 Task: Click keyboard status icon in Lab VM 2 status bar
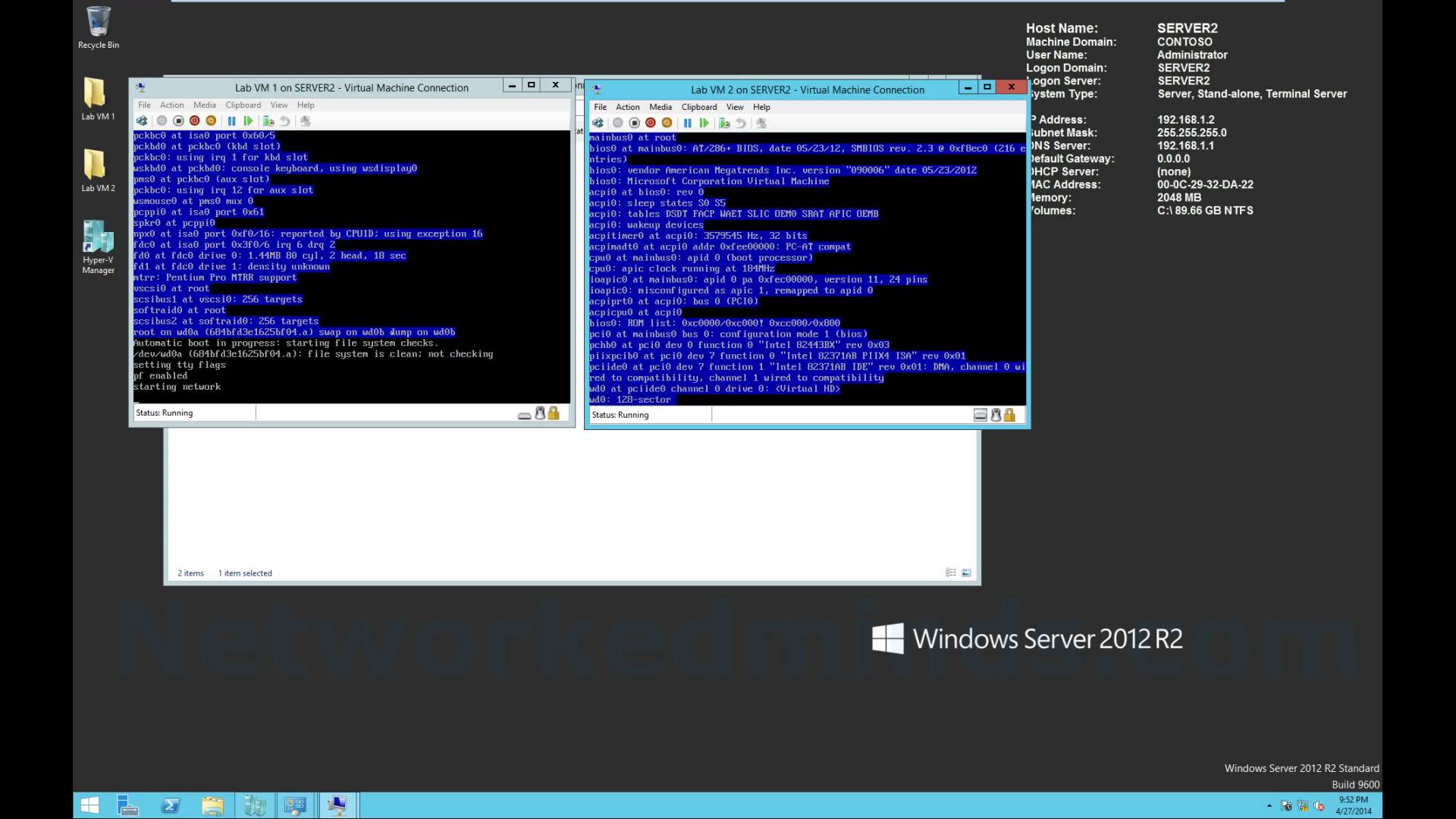point(980,415)
